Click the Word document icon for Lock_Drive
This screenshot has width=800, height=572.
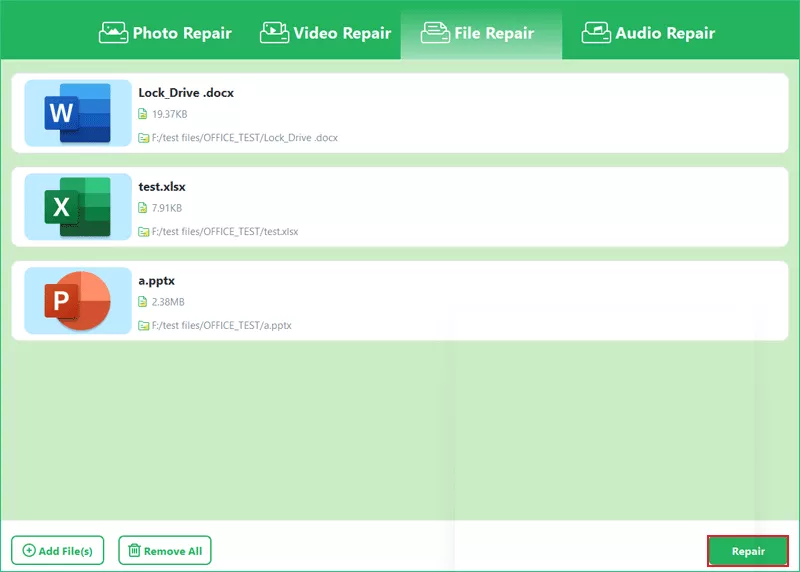(78, 113)
